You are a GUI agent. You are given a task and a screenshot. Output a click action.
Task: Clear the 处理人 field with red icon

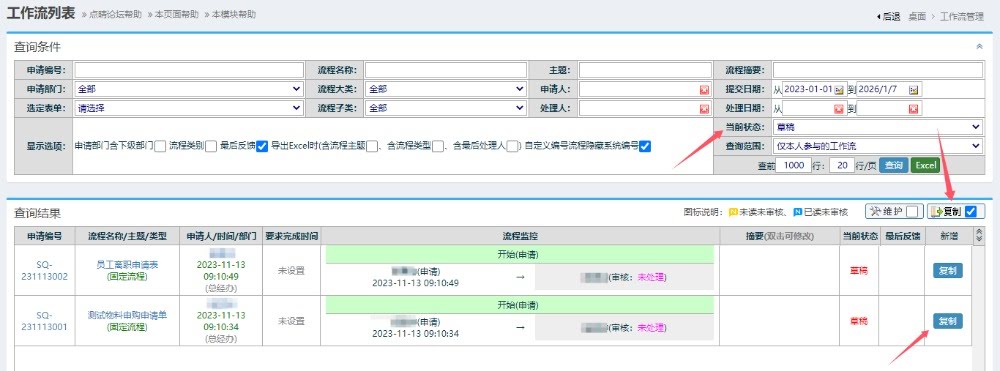704,109
